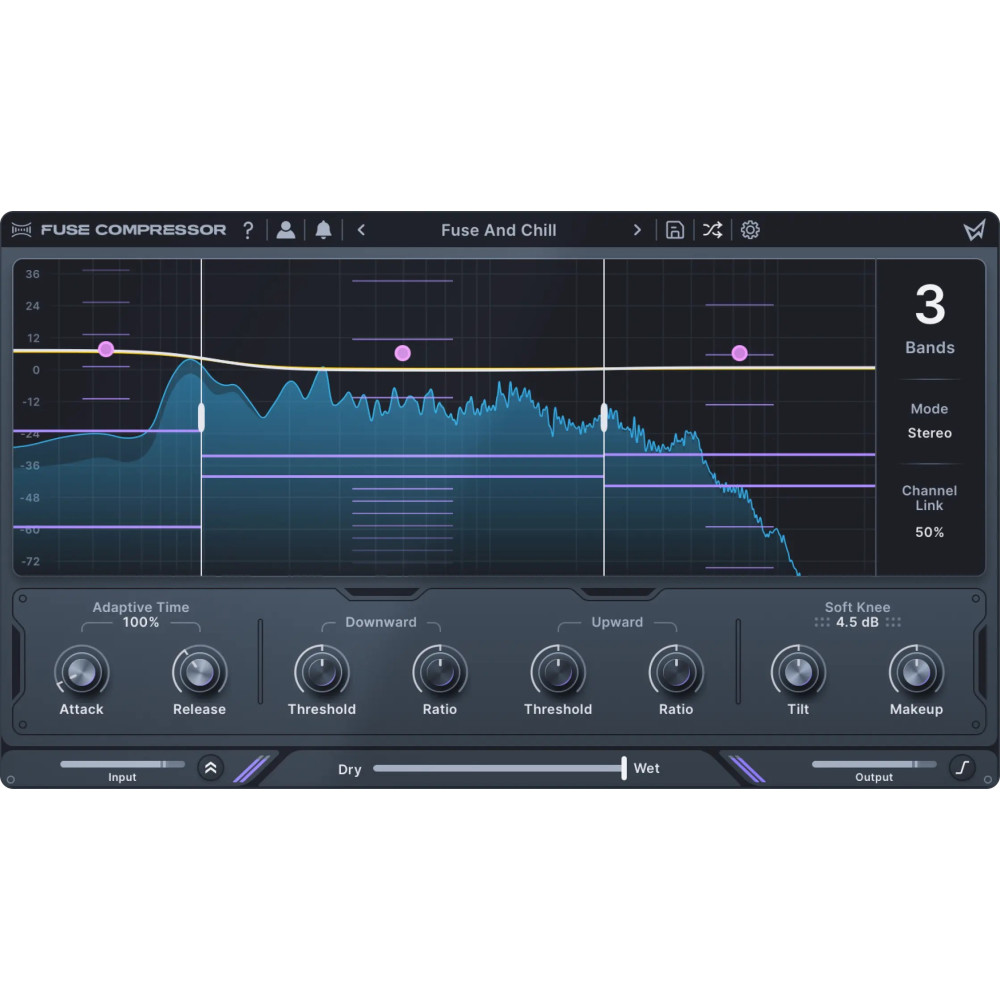Image resolution: width=1000 pixels, height=1000 pixels.
Task: Click the Upward section label
Action: pos(617,622)
